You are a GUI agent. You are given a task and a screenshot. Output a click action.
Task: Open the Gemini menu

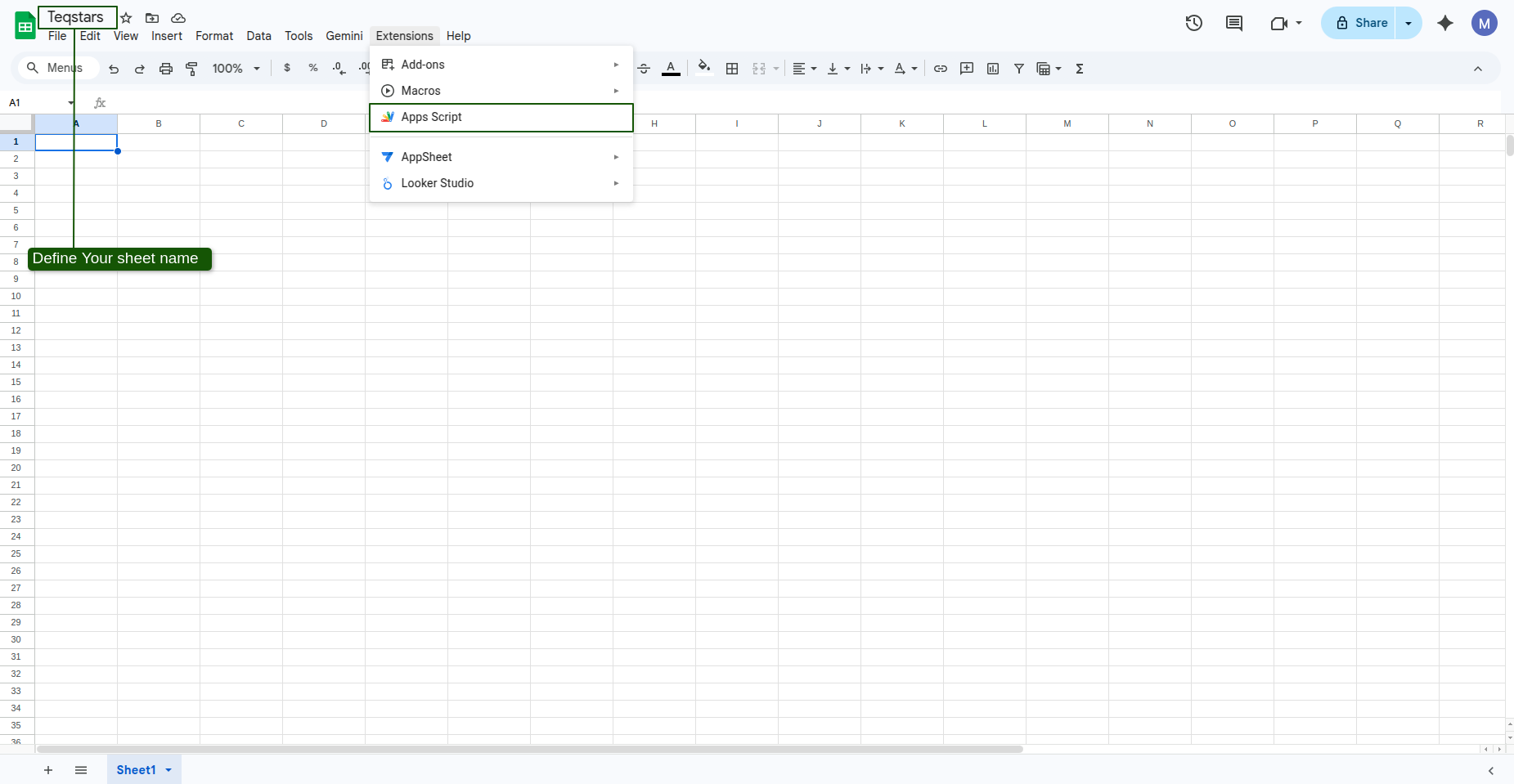[x=344, y=36]
